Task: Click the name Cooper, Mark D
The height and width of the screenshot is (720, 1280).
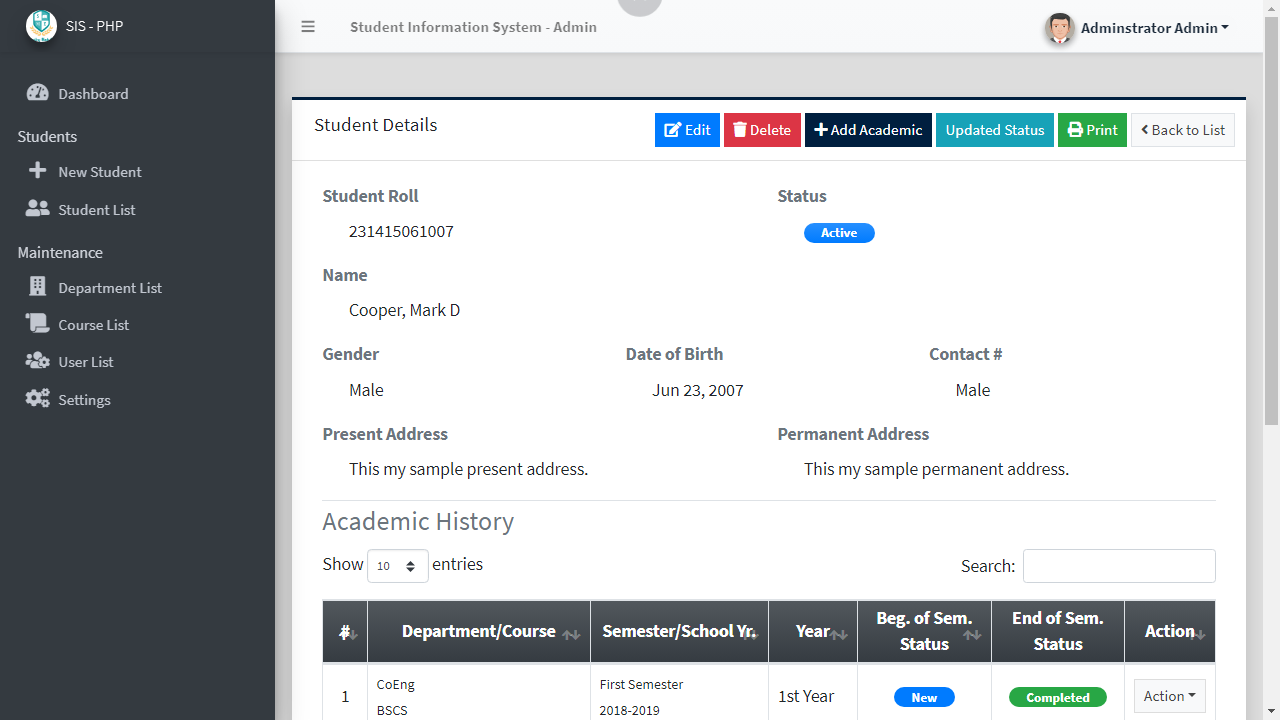Action: pyautogui.click(x=404, y=310)
